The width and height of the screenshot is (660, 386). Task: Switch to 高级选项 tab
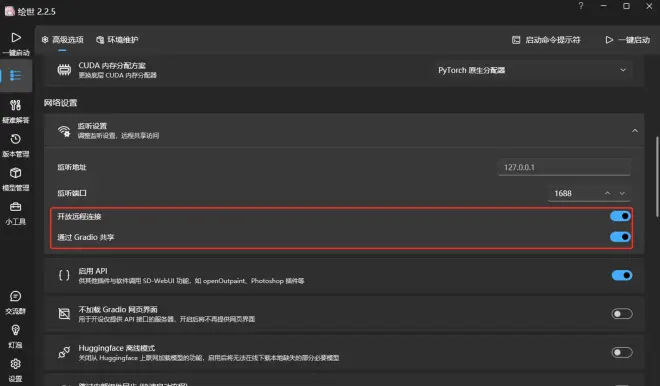coord(62,40)
